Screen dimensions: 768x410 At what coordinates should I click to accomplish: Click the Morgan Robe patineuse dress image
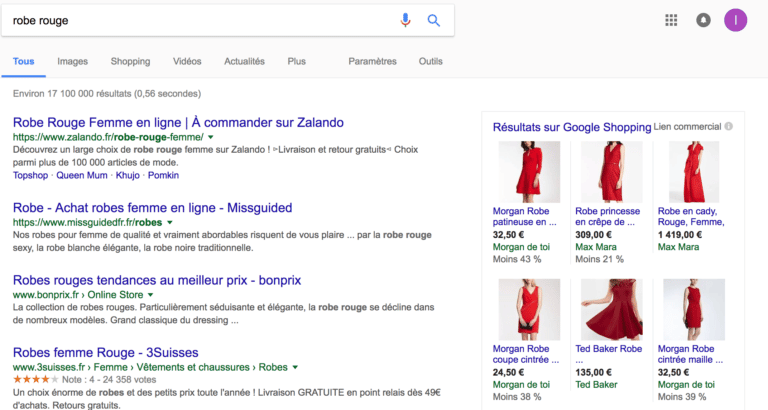[x=529, y=172]
